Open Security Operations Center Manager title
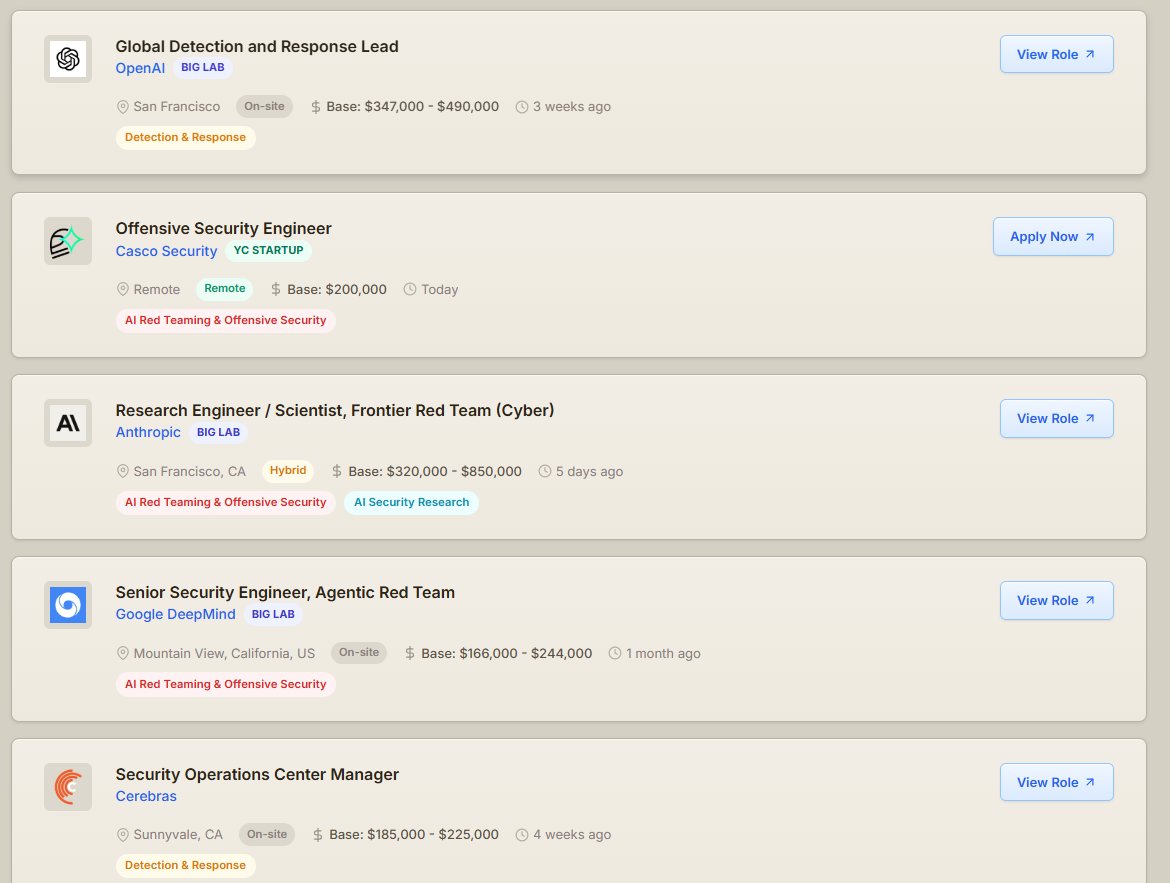The height and width of the screenshot is (883, 1170). [x=257, y=774]
